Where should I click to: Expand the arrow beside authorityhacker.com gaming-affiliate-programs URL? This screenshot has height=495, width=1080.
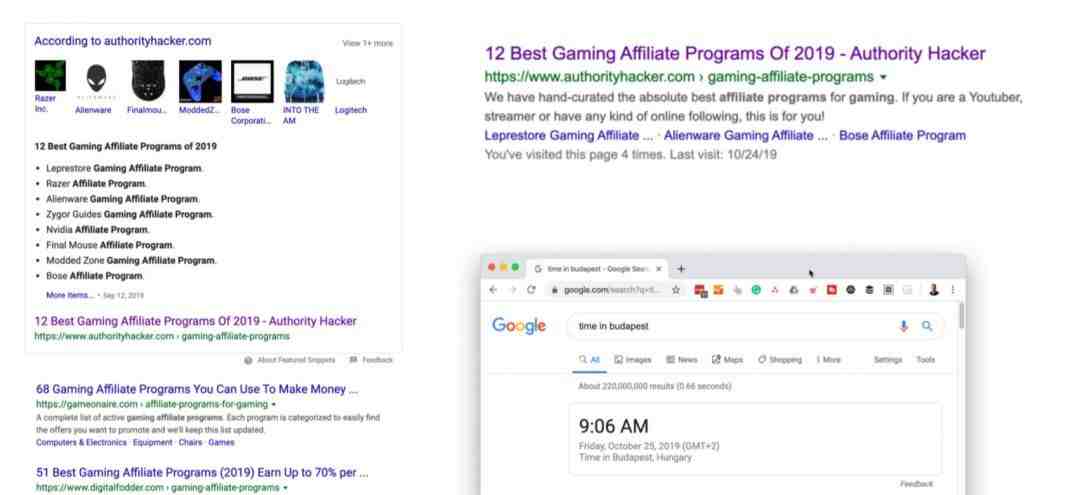point(883,77)
